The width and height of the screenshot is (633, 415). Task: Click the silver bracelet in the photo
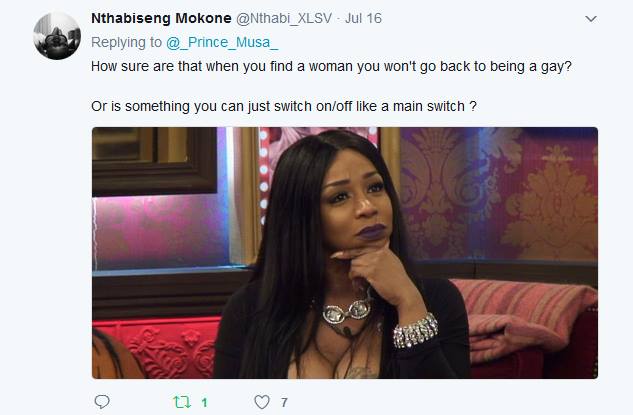click(x=415, y=331)
